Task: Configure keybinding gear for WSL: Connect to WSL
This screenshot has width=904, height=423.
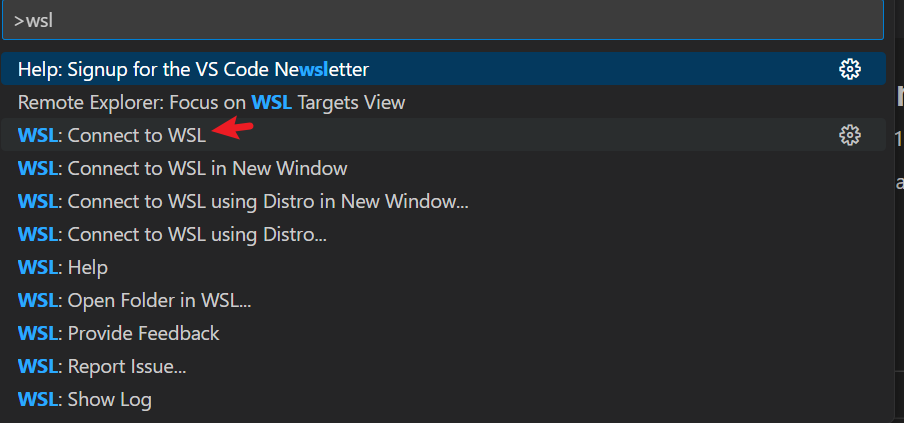Action: (849, 135)
